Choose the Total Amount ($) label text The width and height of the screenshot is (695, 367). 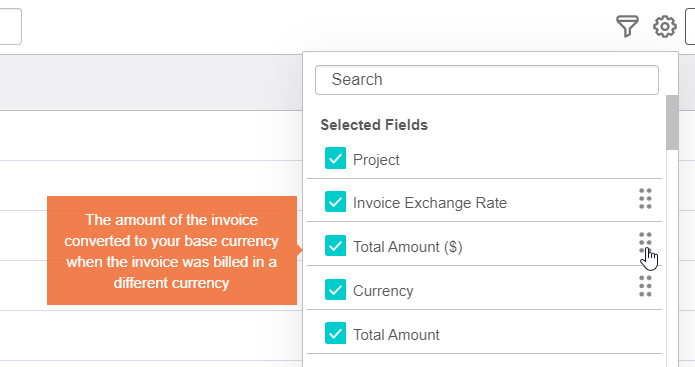coord(407,247)
